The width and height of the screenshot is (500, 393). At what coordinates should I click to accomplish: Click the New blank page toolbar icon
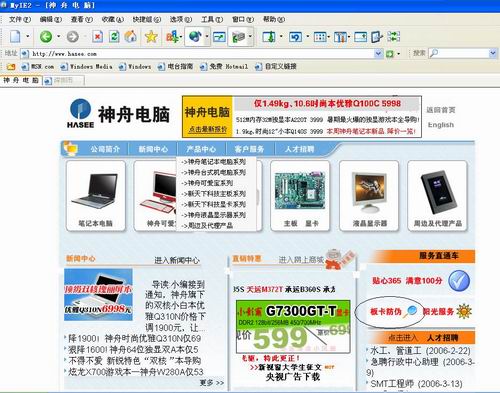tap(15, 36)
